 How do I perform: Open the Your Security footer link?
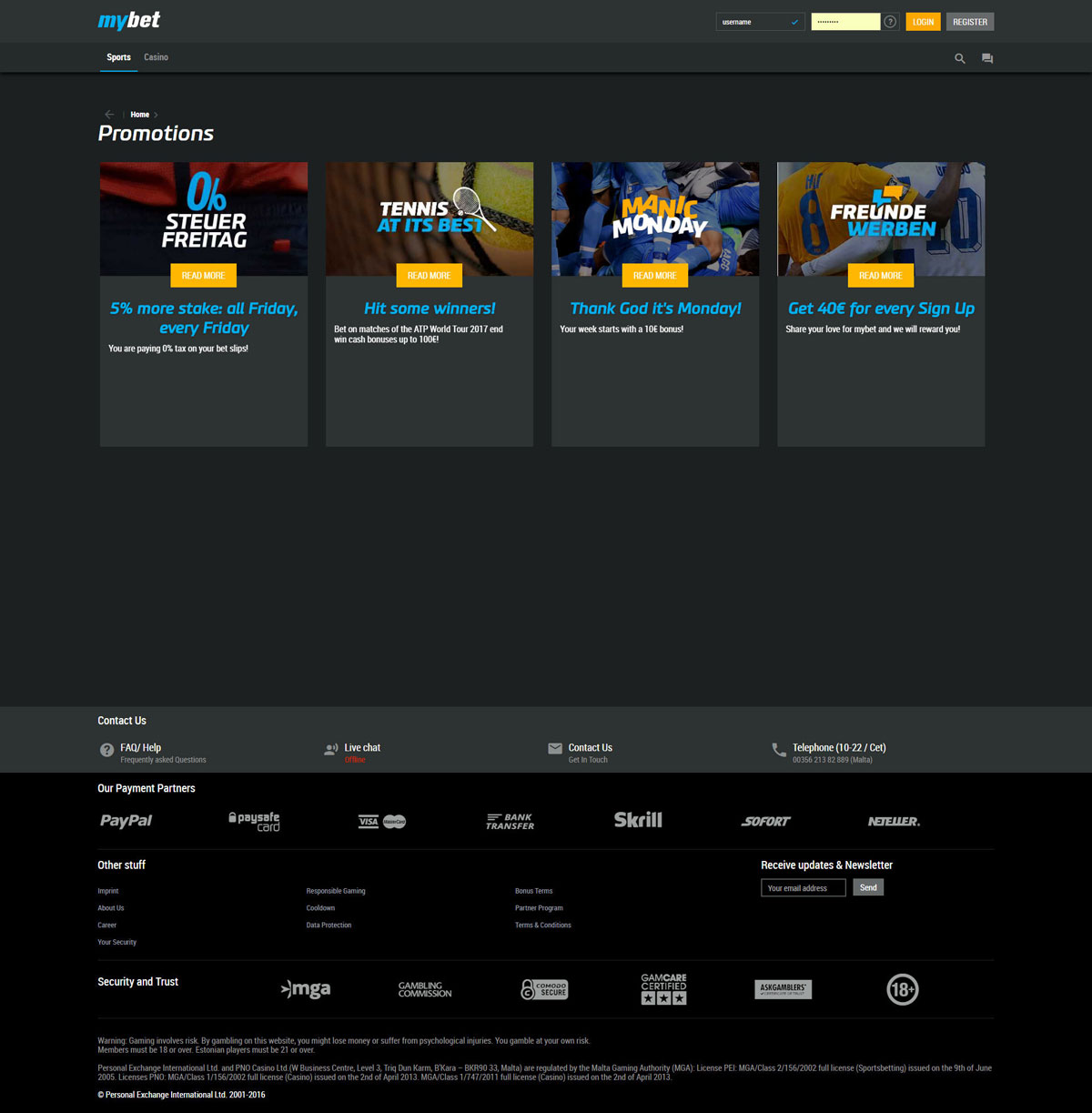(117, 943)
